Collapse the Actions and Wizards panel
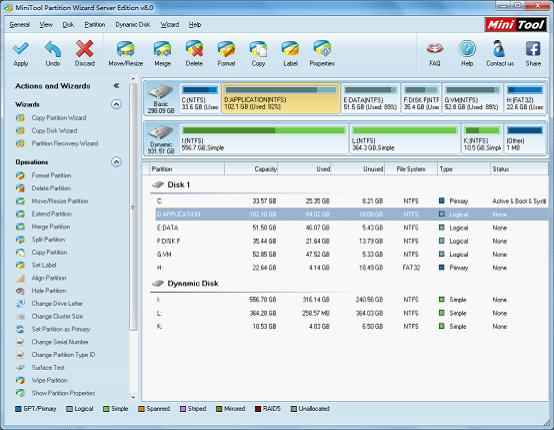This screenshot has height=430, width=554. (x=116, y=86)
